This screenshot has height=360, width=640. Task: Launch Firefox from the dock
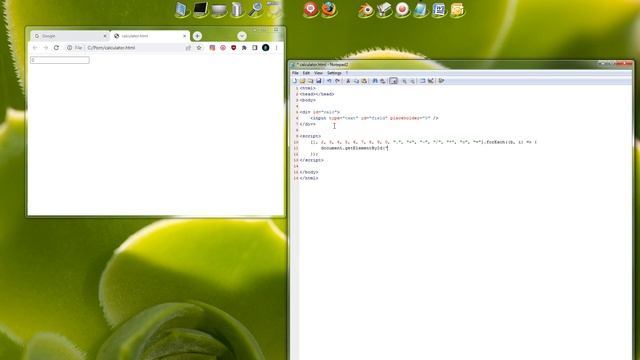coord(329,9)
